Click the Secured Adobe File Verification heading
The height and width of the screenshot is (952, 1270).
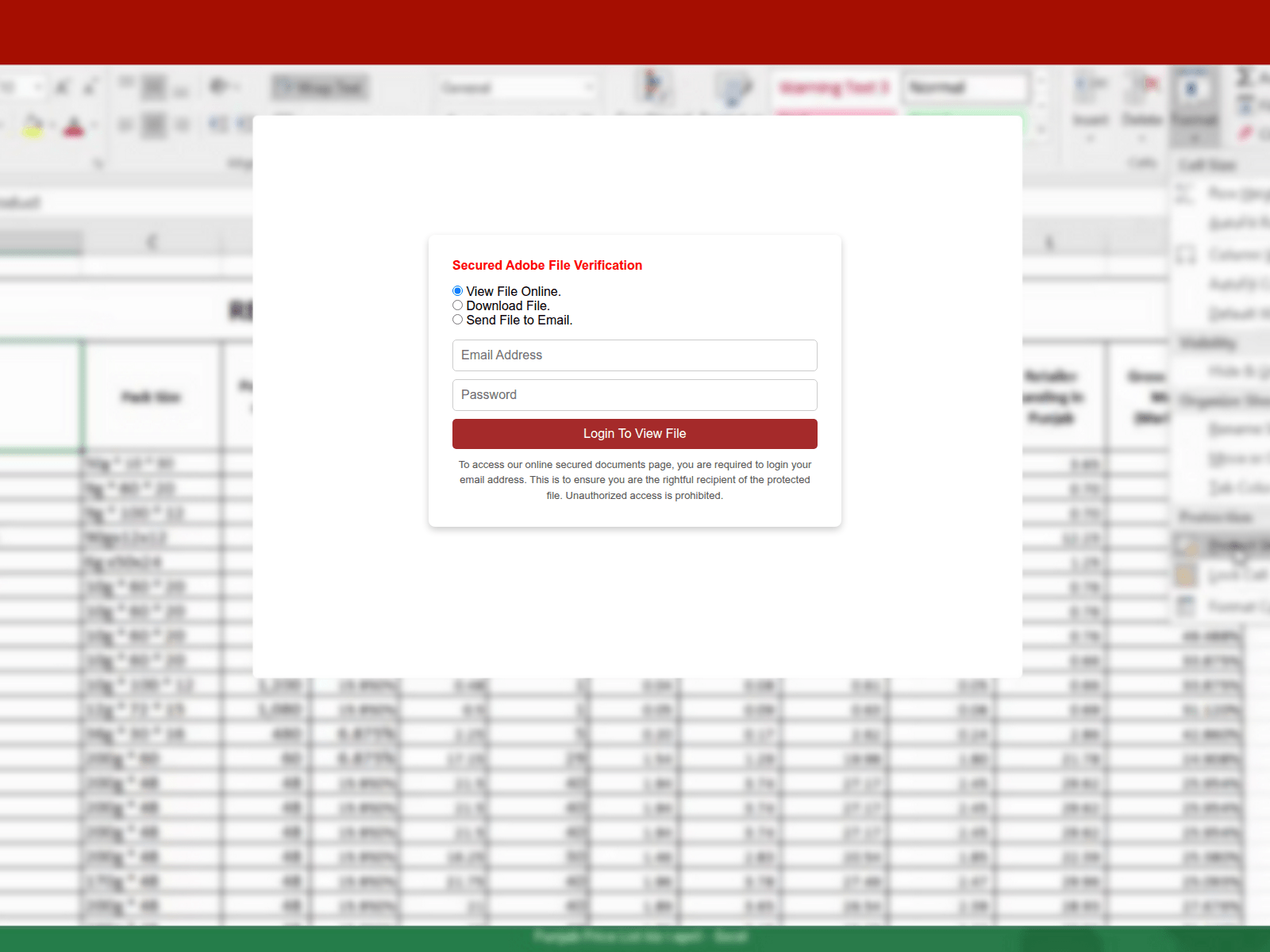(x=547, y=266)
